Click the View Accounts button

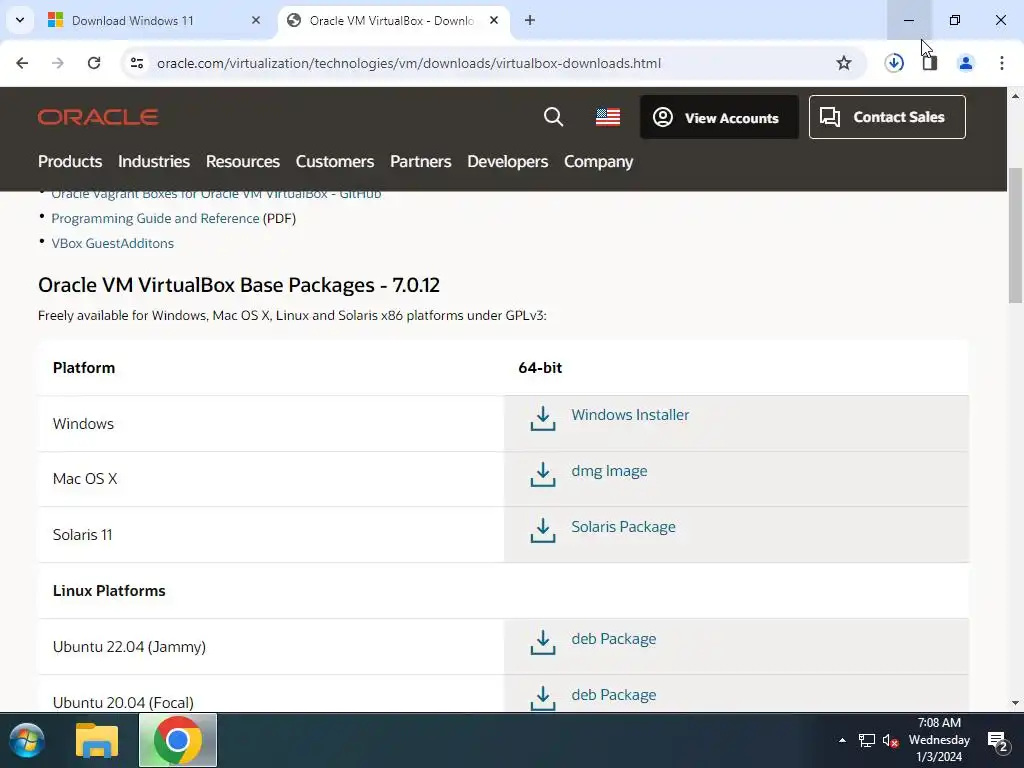[719, 117]
